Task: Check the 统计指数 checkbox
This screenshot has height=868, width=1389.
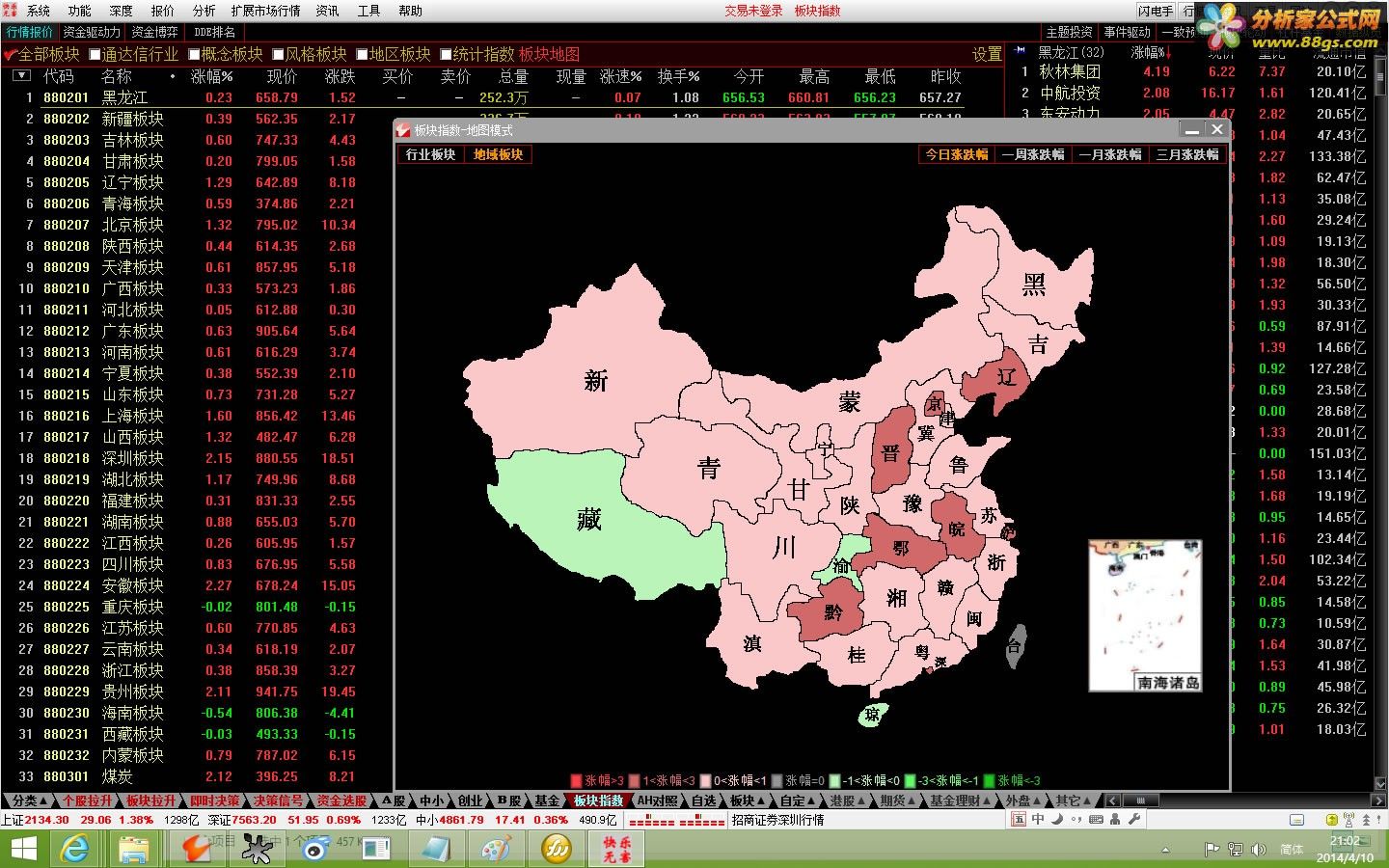Action: [x=446, y=54]
